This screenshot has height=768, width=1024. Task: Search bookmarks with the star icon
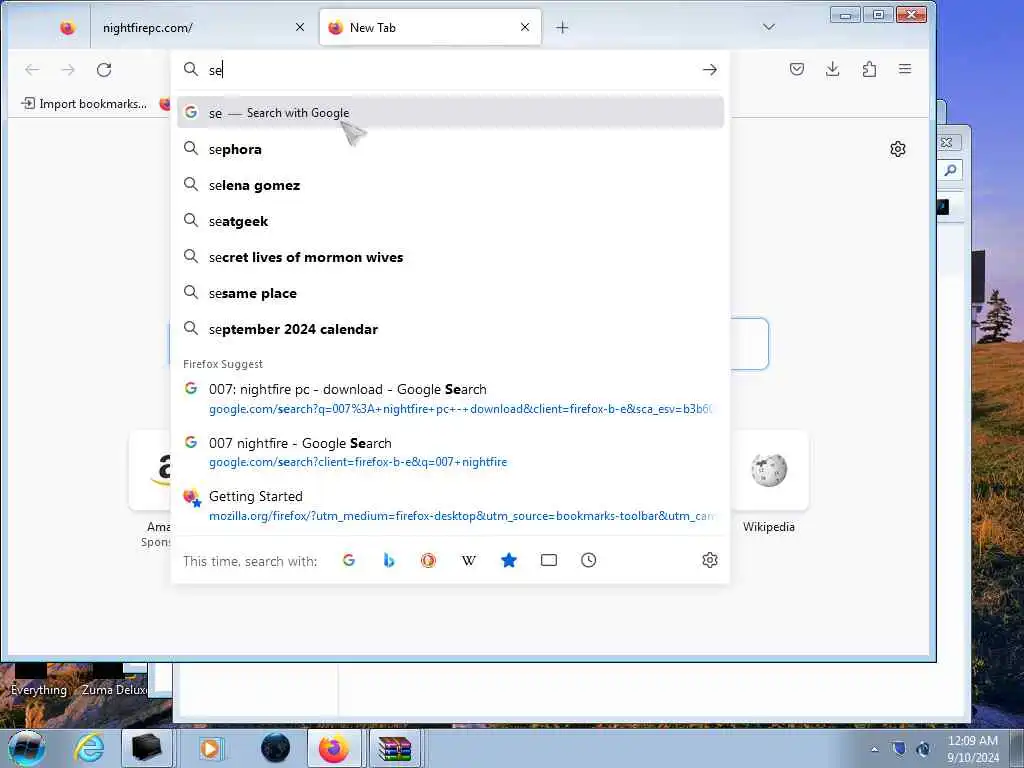click(509, 560)
